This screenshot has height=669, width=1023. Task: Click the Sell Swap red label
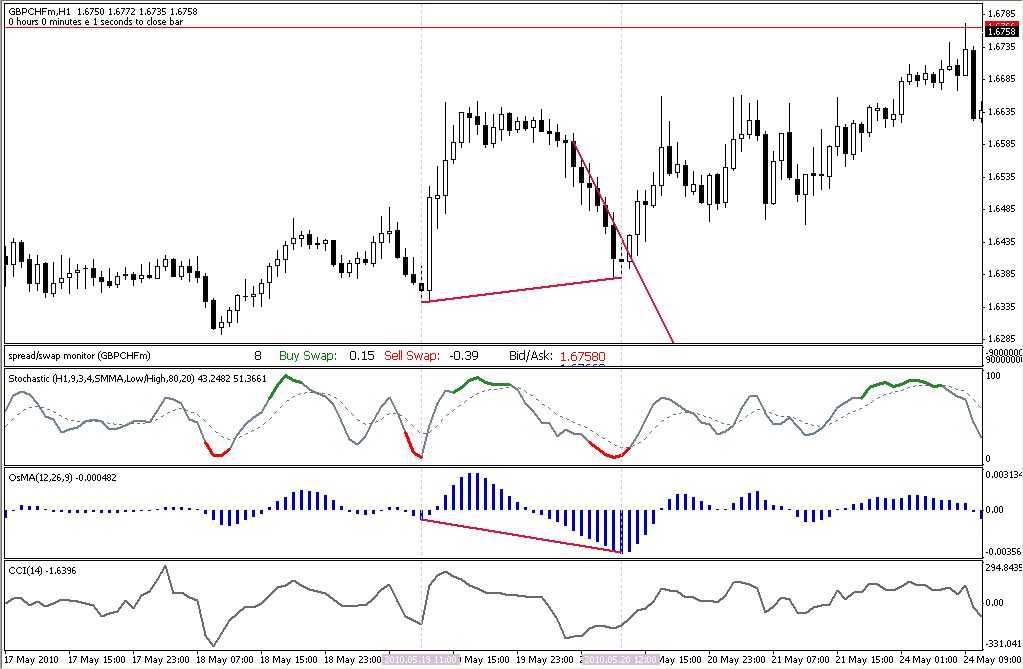[412, 356]
